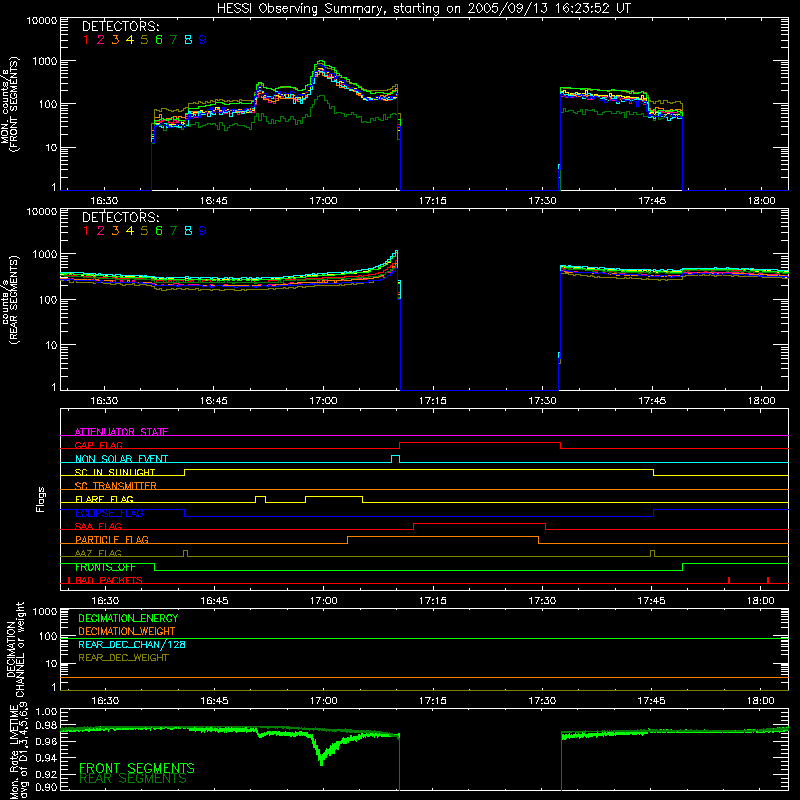This screenshot has height=800, width=800.
Task: Click the AAZ_FLAG pulse near 17:45
Action: pyautogui.click(x=653, y=552)
